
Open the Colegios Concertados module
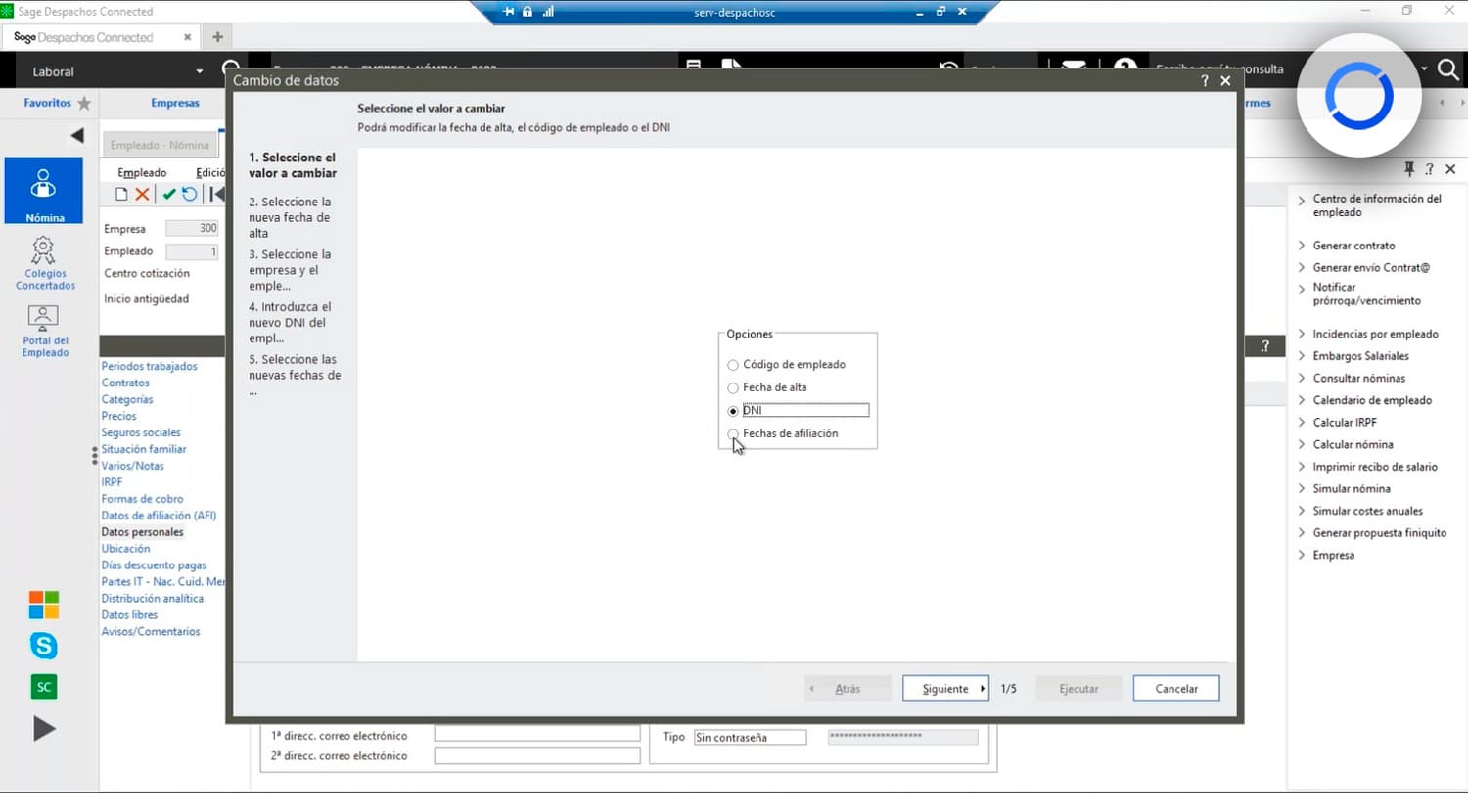pyautogui.click(x=44, y=261)
